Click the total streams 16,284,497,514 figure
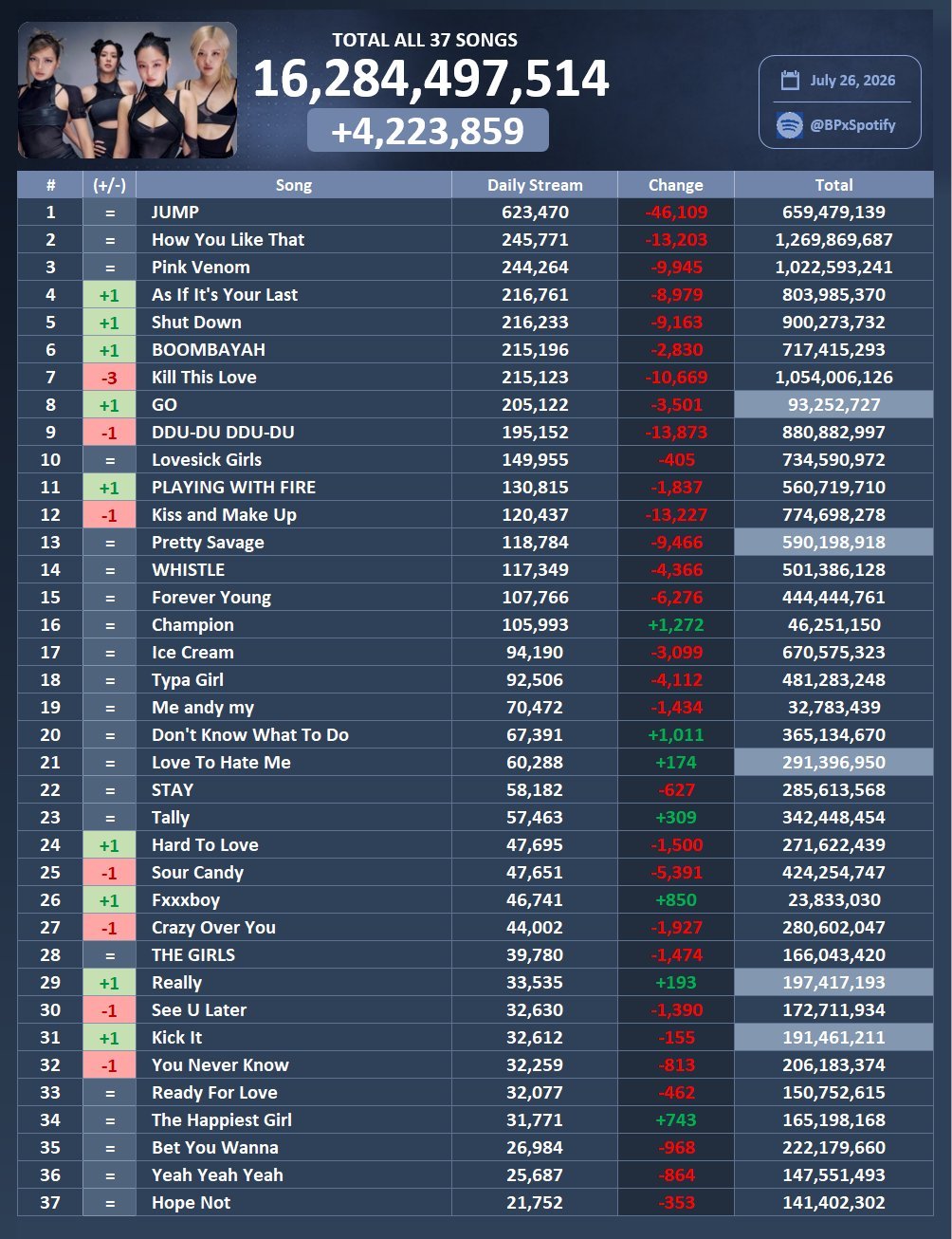Screen dimensions: 952x1239 click(x=430, y=78)
